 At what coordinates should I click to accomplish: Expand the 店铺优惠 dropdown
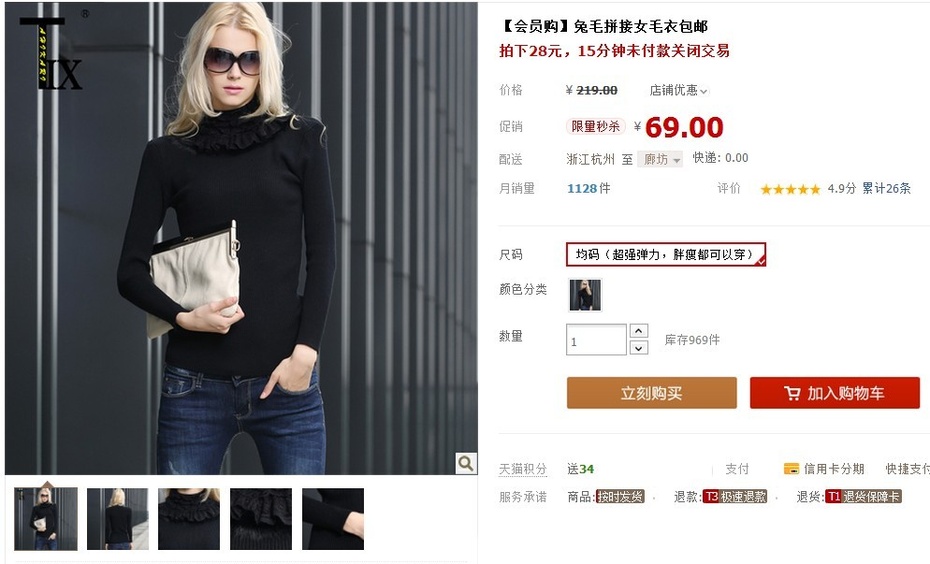[679, 90]
